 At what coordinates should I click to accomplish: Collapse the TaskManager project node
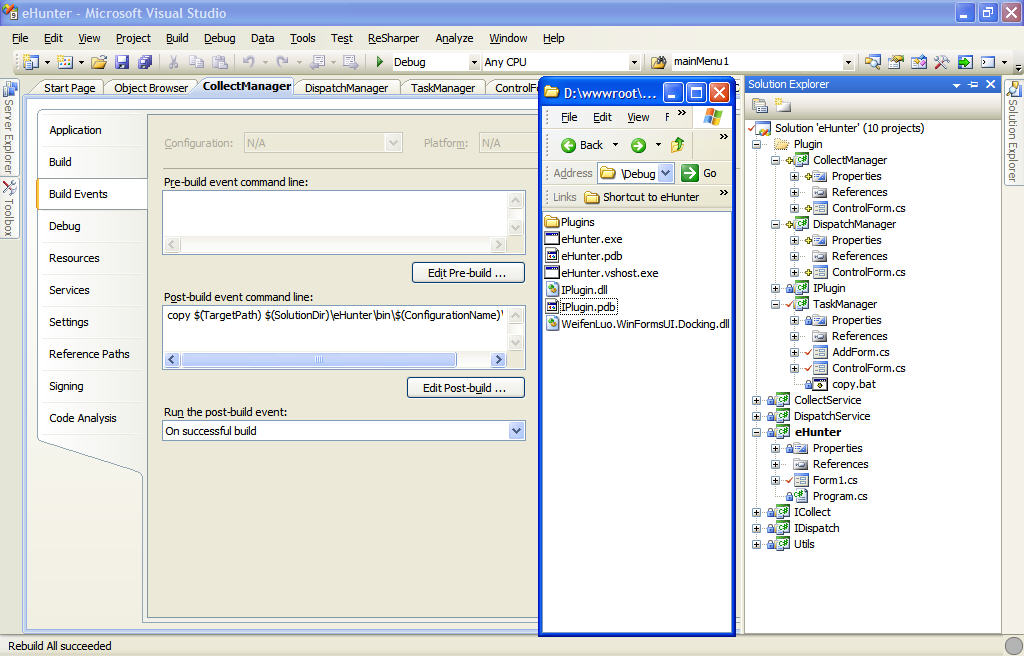coord(775,304)
